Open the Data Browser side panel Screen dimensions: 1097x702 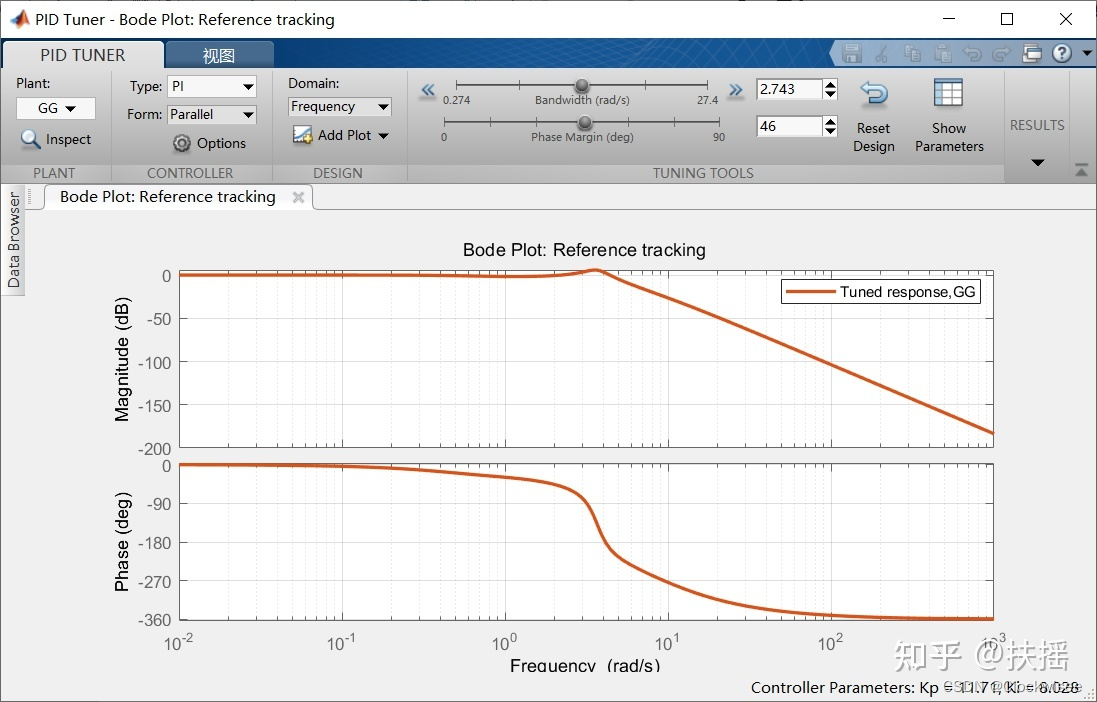(13, 240)
